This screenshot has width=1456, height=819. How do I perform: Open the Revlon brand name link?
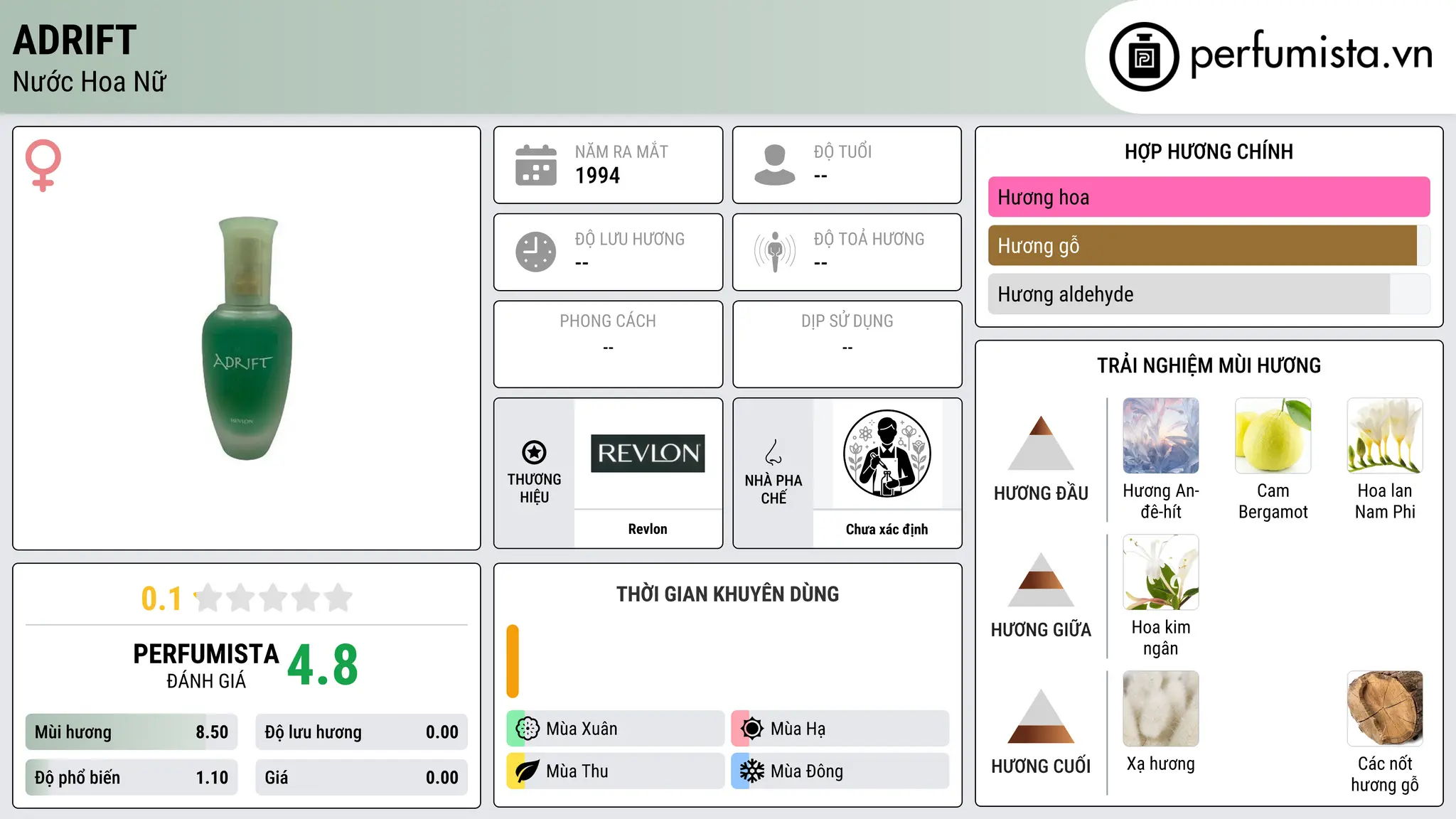click(x=648, y=529)
